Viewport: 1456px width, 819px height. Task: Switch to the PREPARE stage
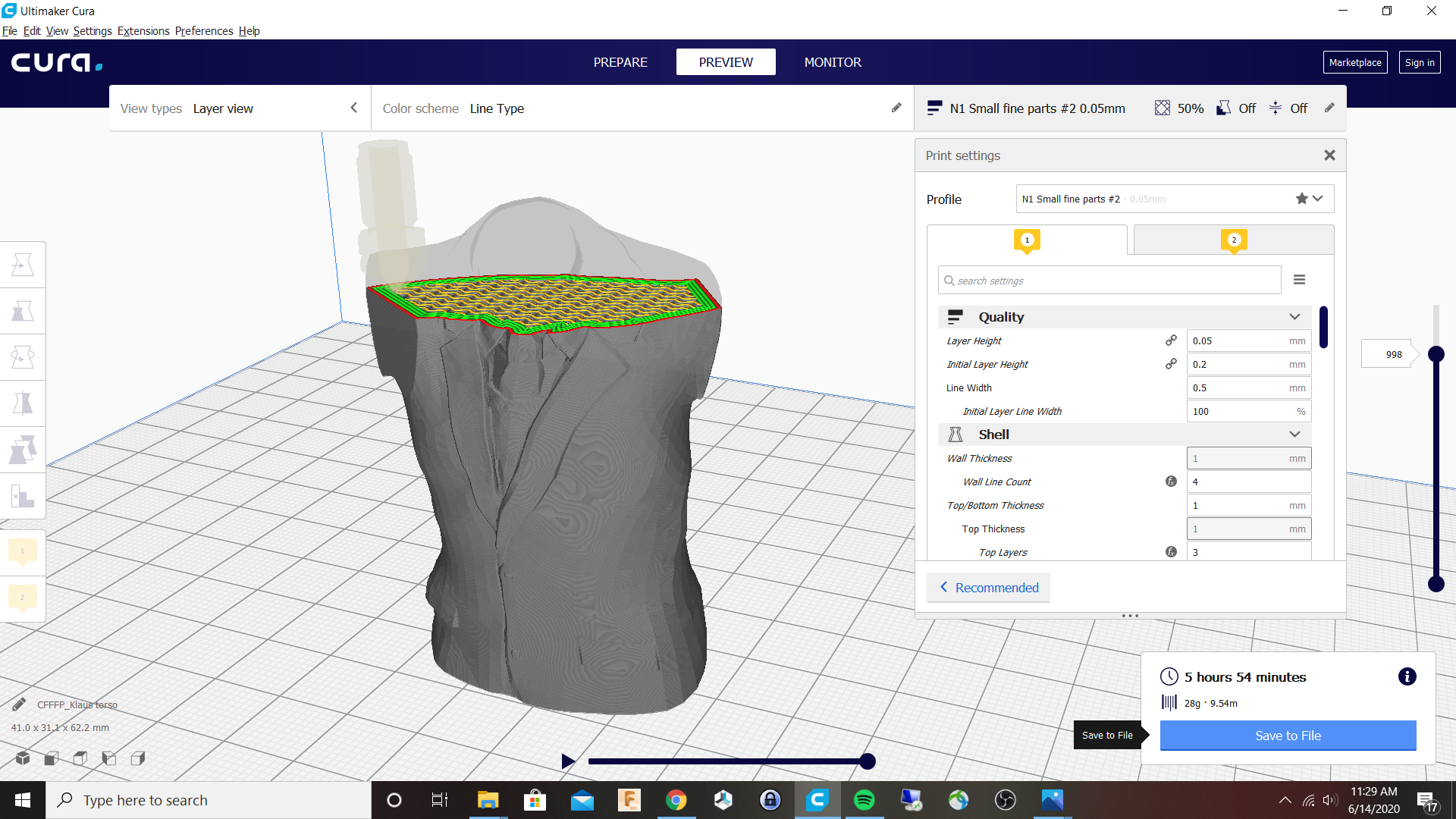tap(620, 62)
